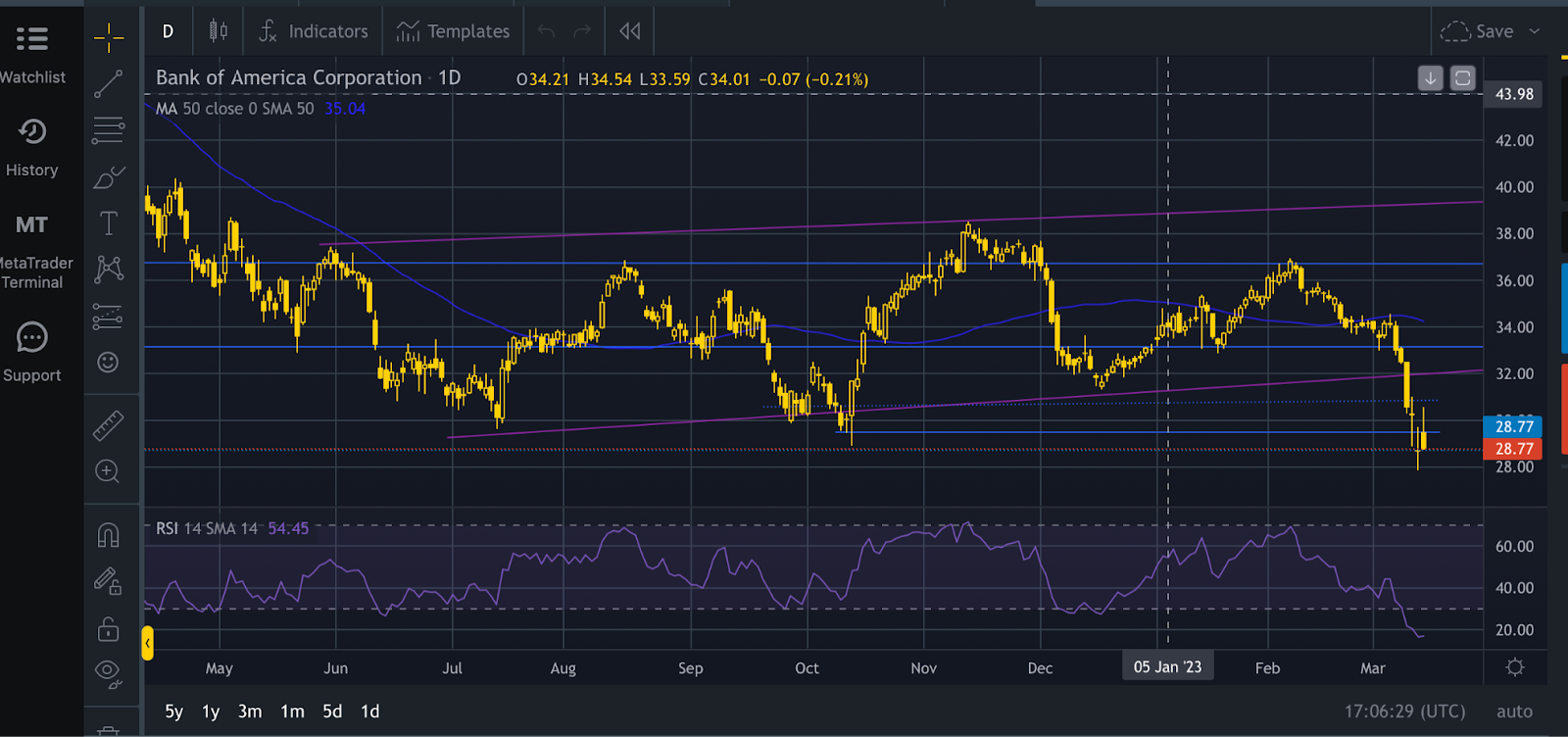Open the Support chat
This screenshot has height=737, width=1568.
tap(32, 353)
